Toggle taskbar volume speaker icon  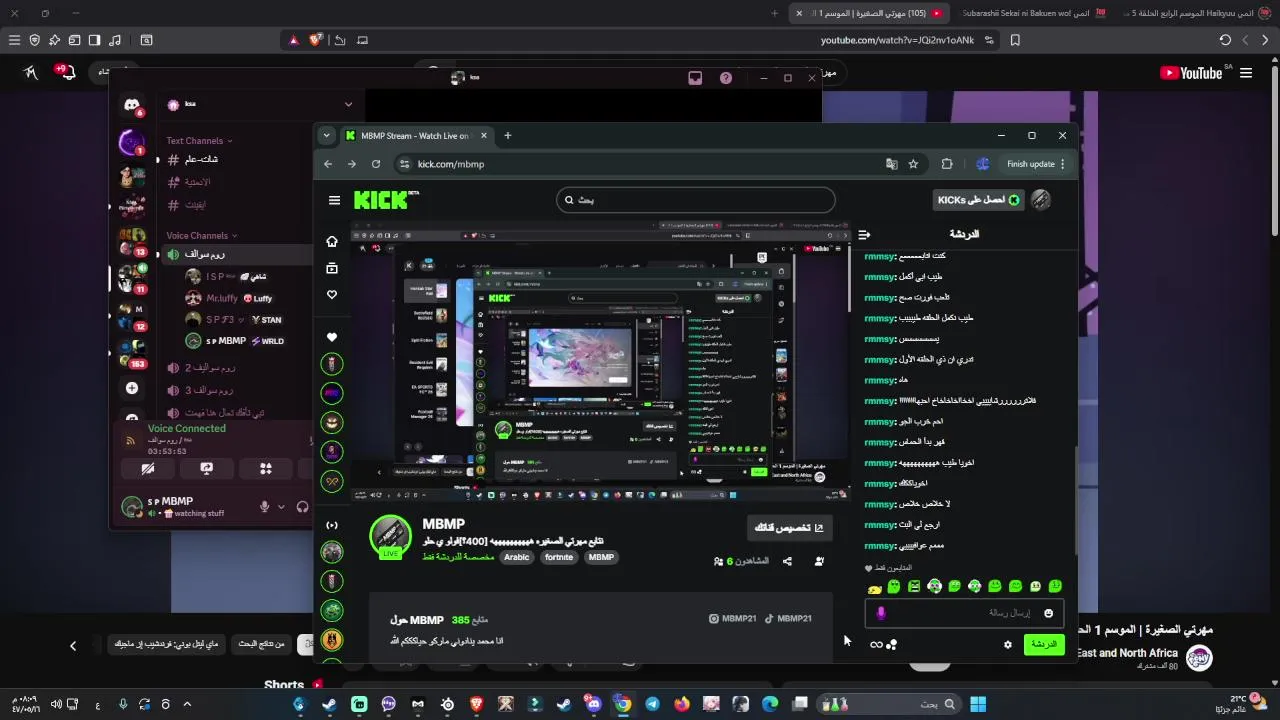tap(56, 704)
